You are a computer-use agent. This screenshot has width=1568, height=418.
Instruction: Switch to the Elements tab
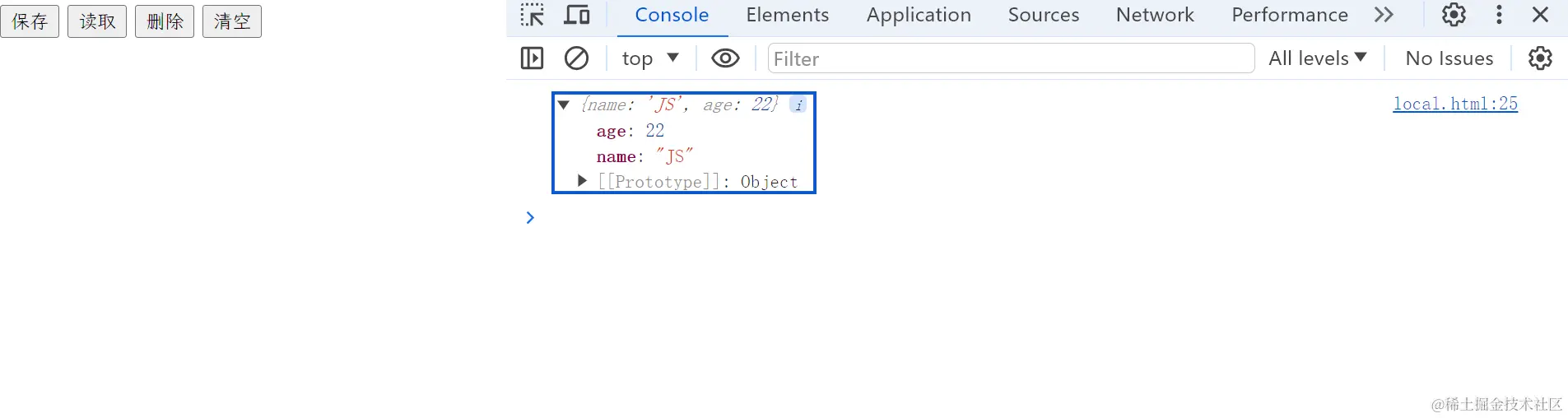[787, 15]
